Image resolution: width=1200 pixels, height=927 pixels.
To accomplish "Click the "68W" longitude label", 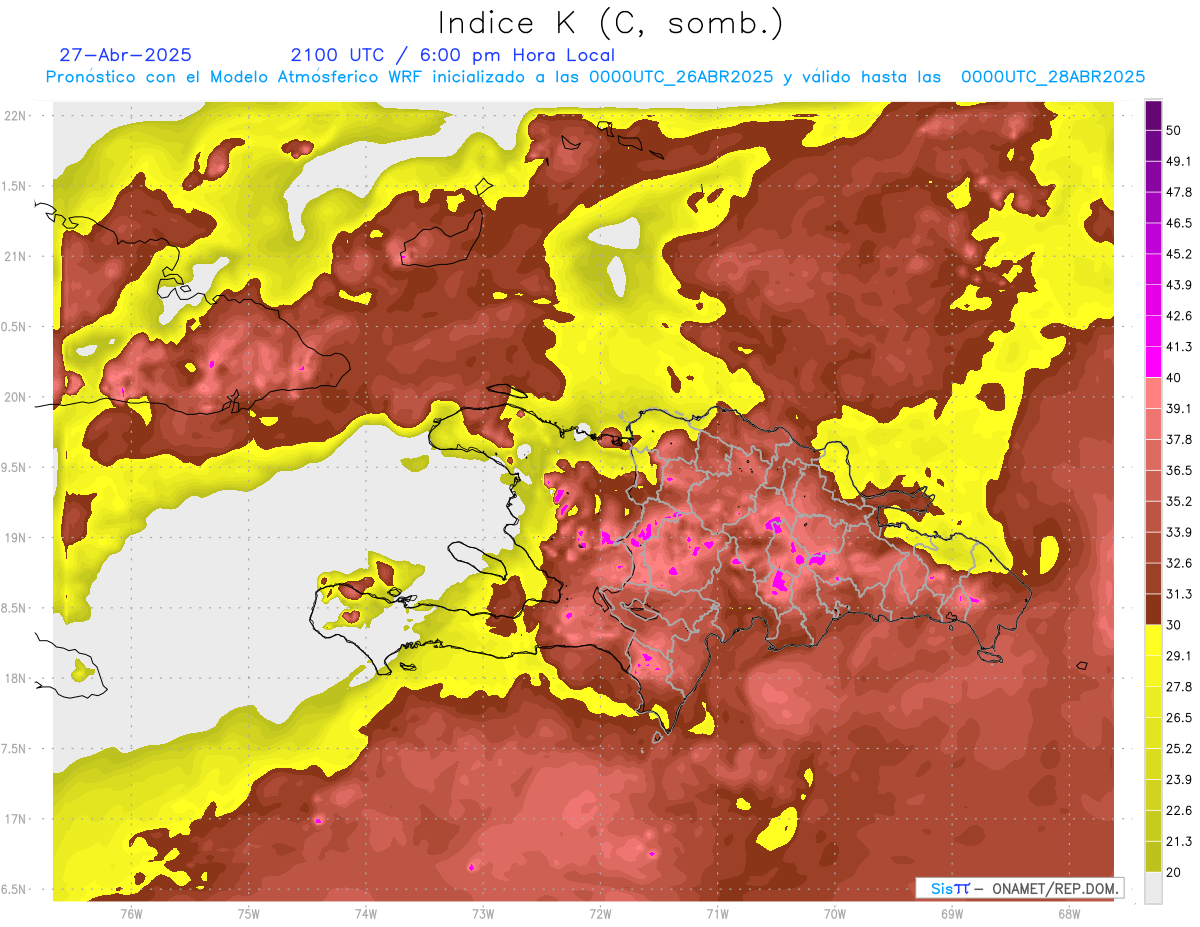I will tap(1068, 914).
